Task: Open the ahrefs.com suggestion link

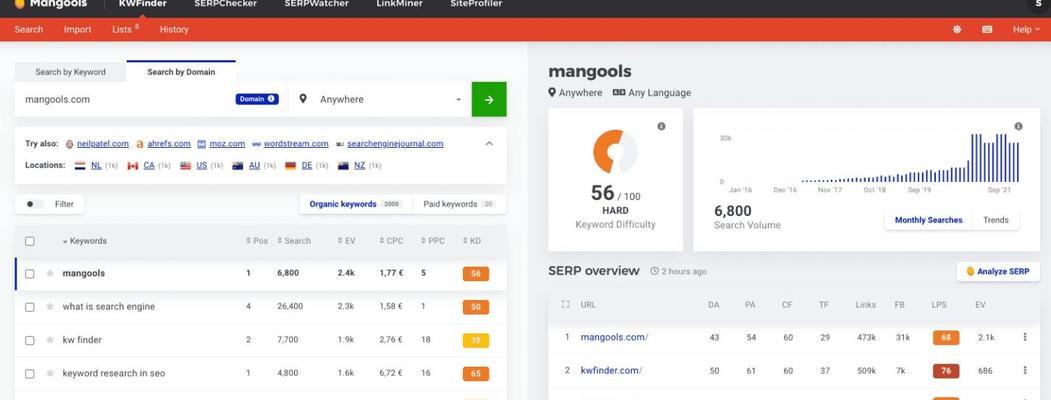Action: coord(169,143)
